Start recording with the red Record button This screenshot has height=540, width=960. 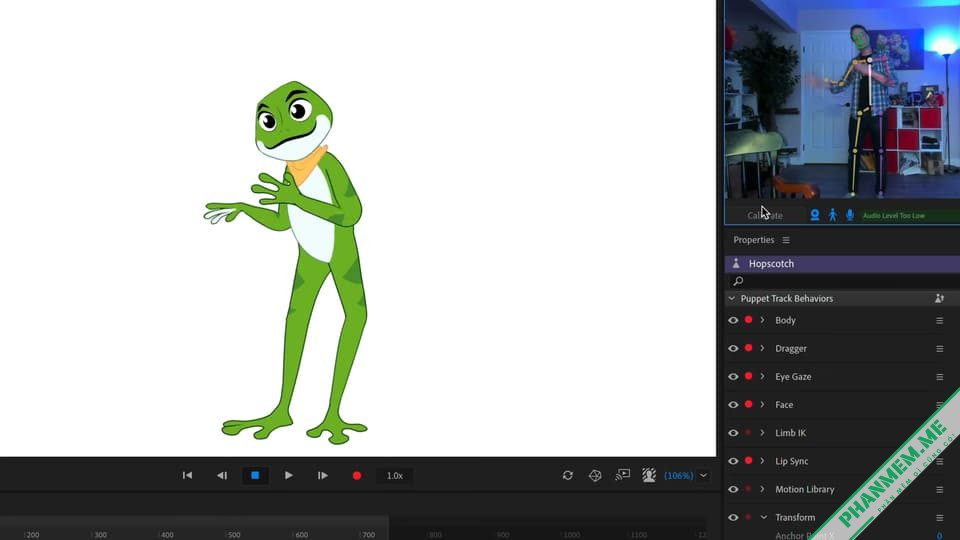[357, 476]
